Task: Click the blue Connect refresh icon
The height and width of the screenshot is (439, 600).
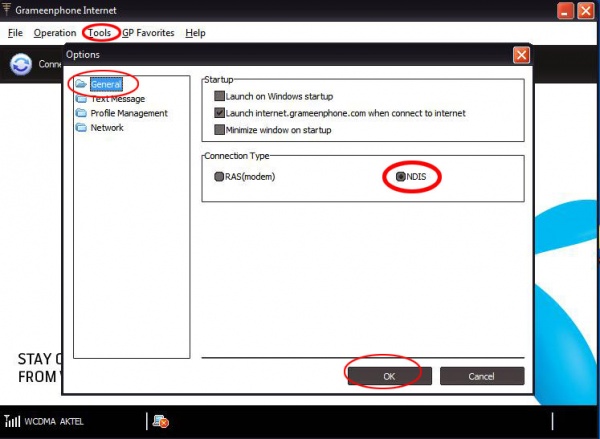Action: point(21,64)
